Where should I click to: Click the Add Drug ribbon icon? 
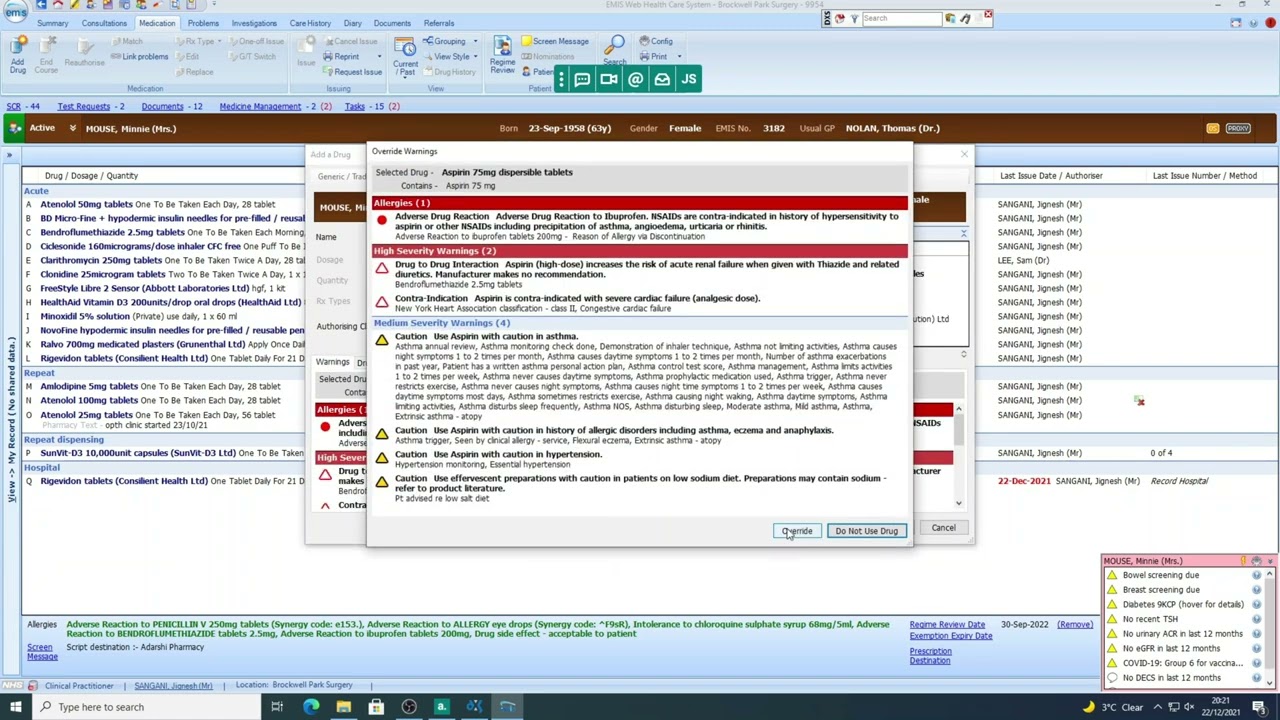[18, 54]
